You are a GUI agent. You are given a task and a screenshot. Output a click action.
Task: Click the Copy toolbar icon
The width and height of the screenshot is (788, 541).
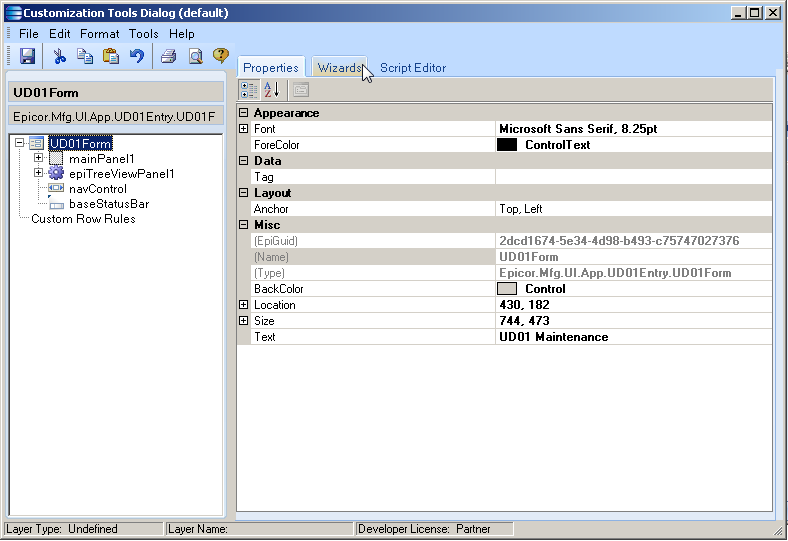coord(85,56)
